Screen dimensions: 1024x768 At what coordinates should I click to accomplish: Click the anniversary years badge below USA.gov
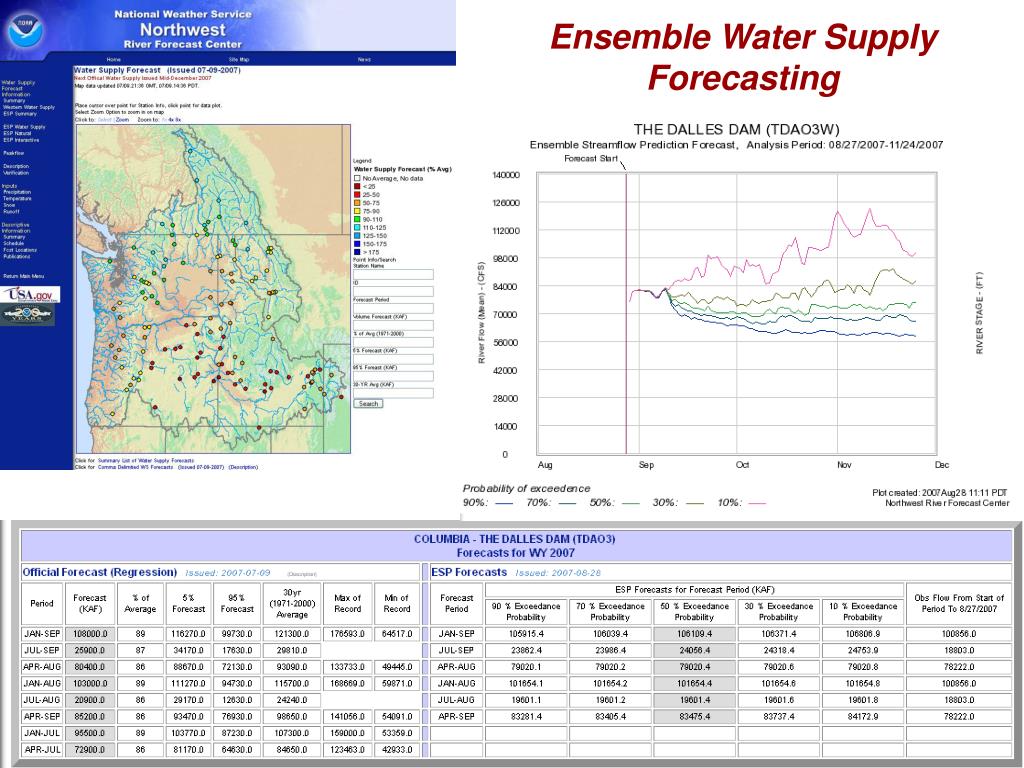click(x=27, y=315)
